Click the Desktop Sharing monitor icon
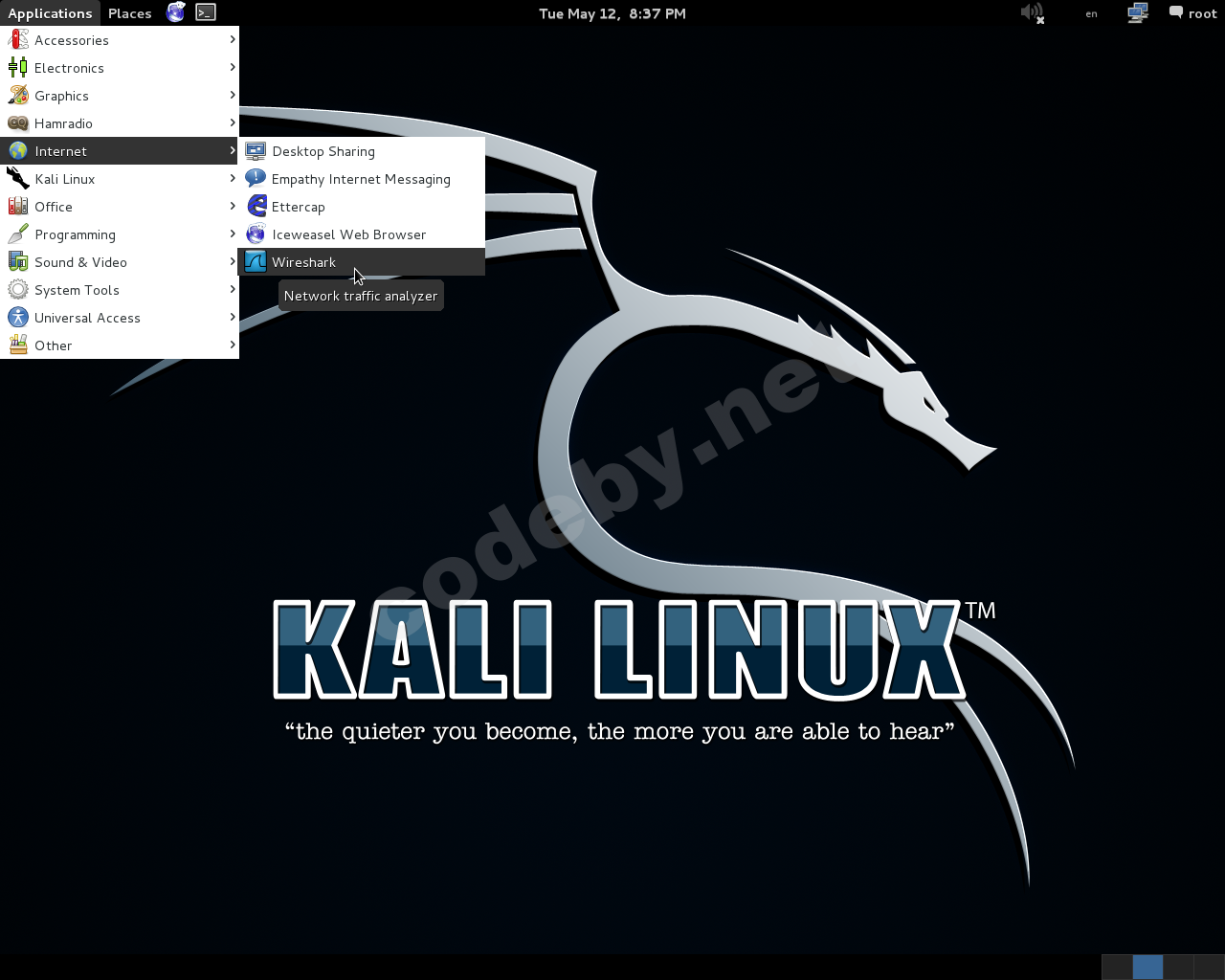 256,151
